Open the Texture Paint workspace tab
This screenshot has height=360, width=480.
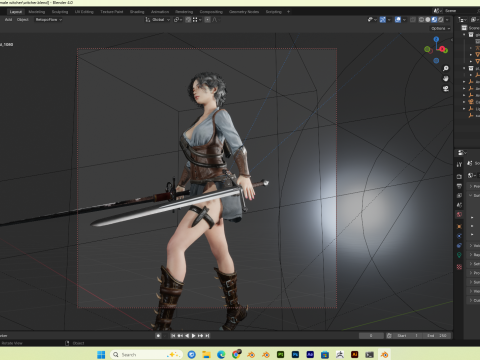tap(112, 12)
